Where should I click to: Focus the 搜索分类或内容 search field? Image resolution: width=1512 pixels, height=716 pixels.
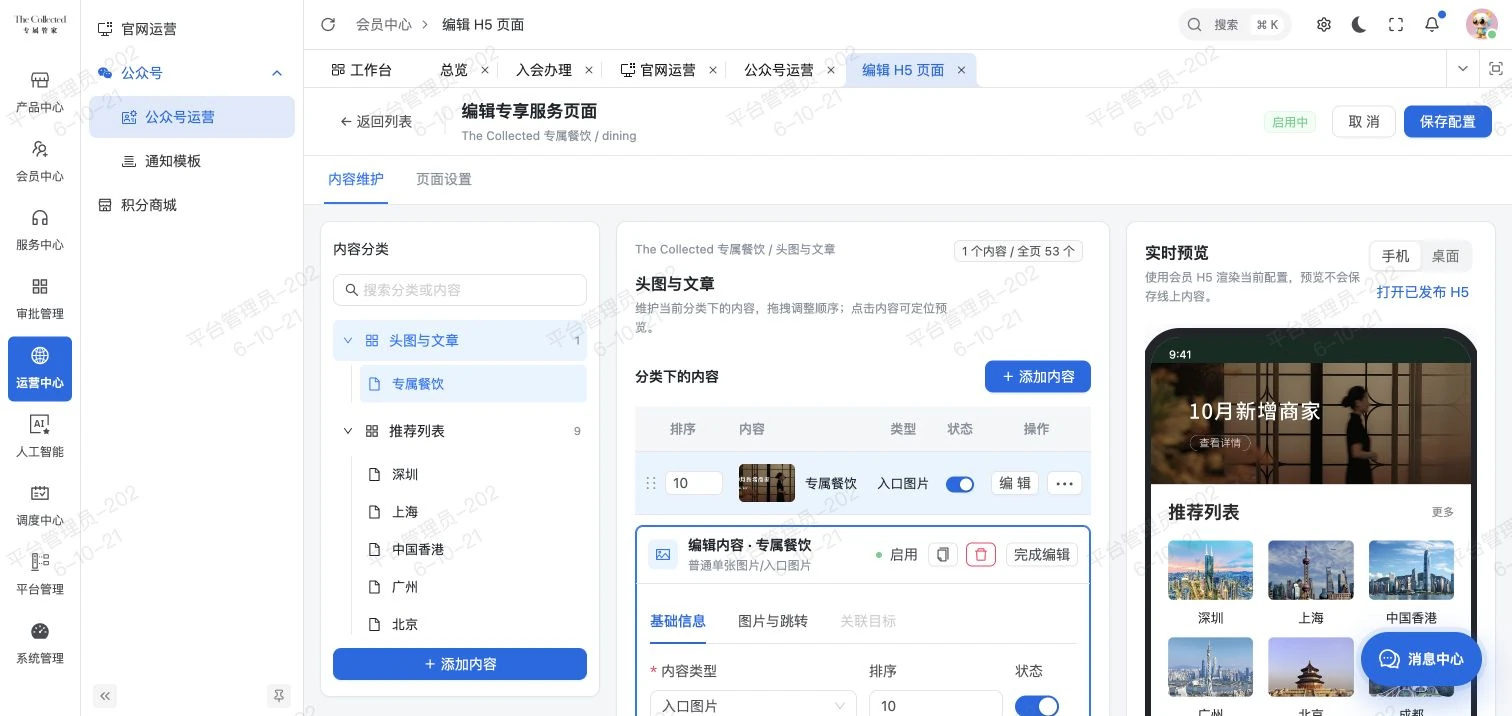click(460, 290)
